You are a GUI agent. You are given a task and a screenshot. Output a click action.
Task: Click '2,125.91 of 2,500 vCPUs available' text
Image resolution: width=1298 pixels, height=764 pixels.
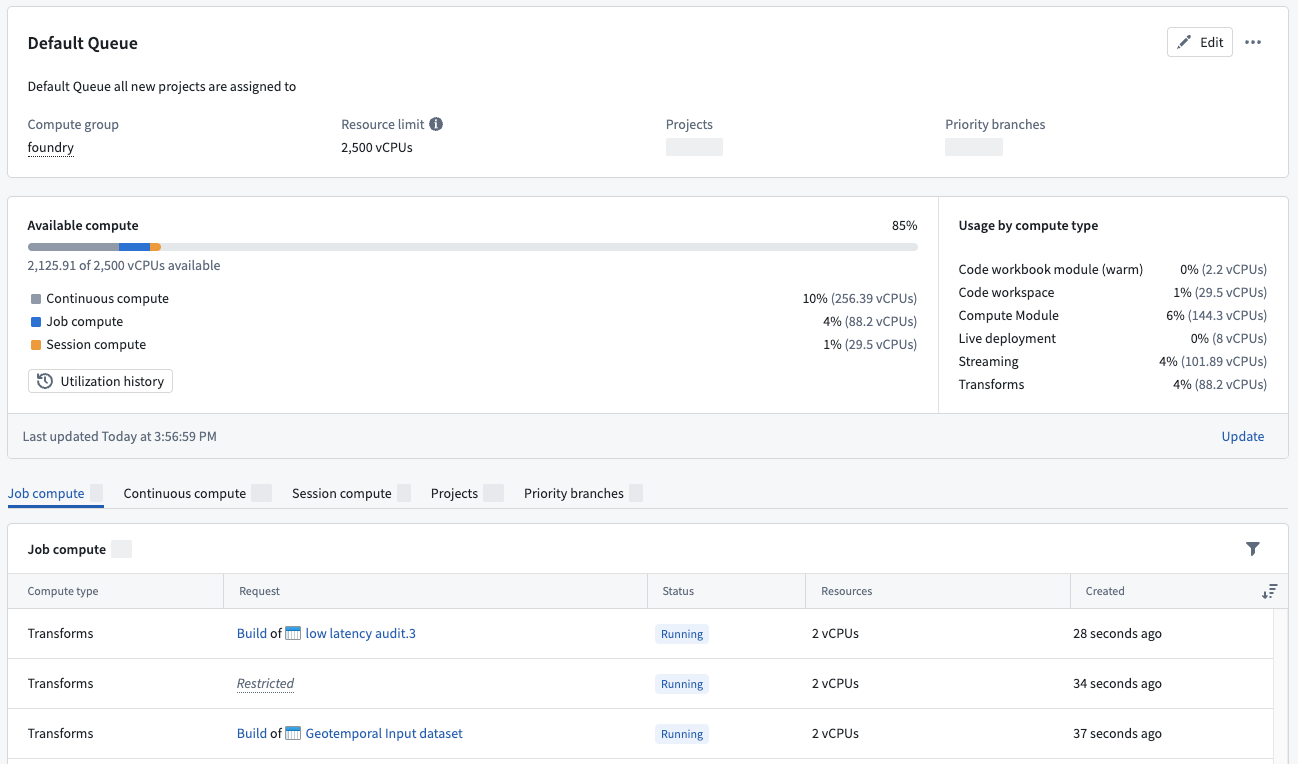(x=124, y=266)
